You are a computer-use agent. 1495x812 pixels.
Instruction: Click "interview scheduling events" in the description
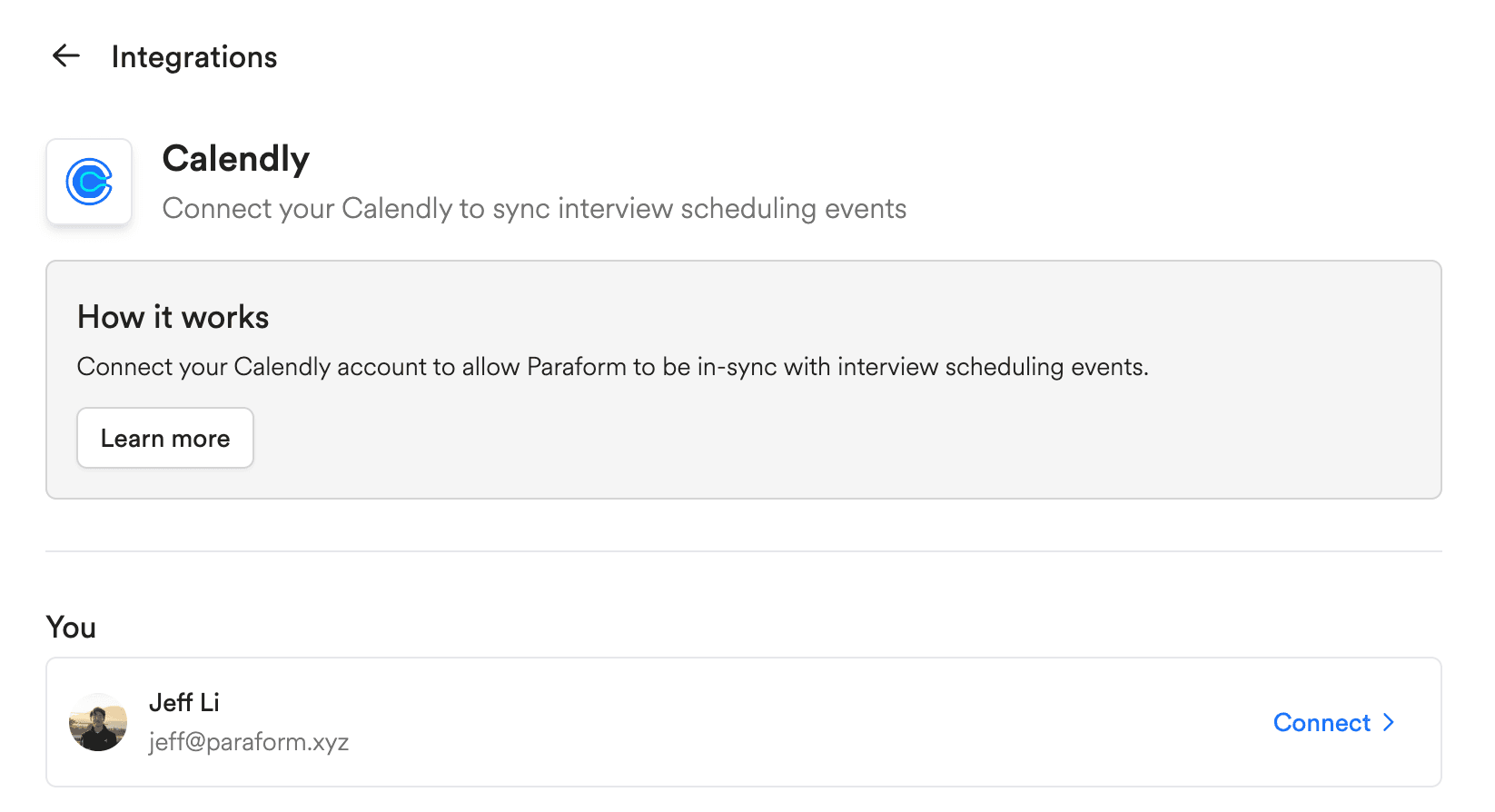[x=992, y=367]
